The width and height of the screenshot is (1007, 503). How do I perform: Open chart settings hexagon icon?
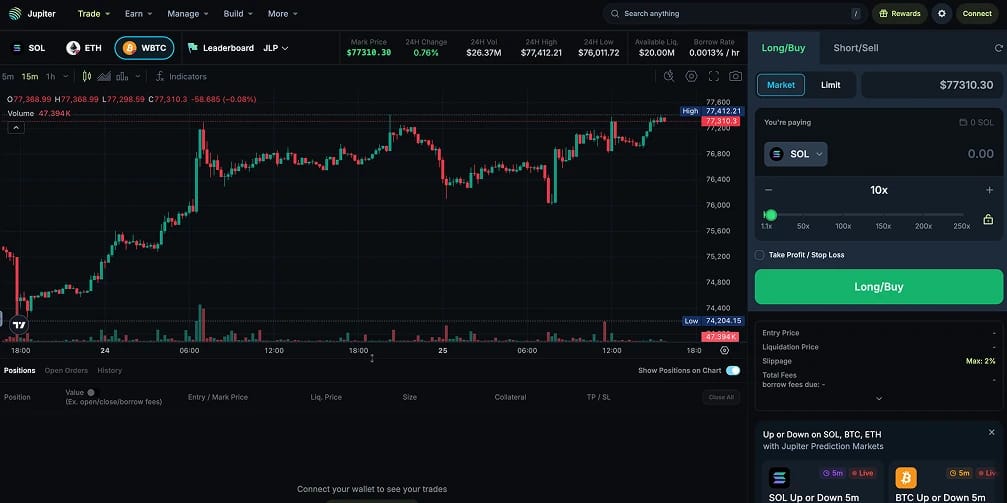(691, 76)
